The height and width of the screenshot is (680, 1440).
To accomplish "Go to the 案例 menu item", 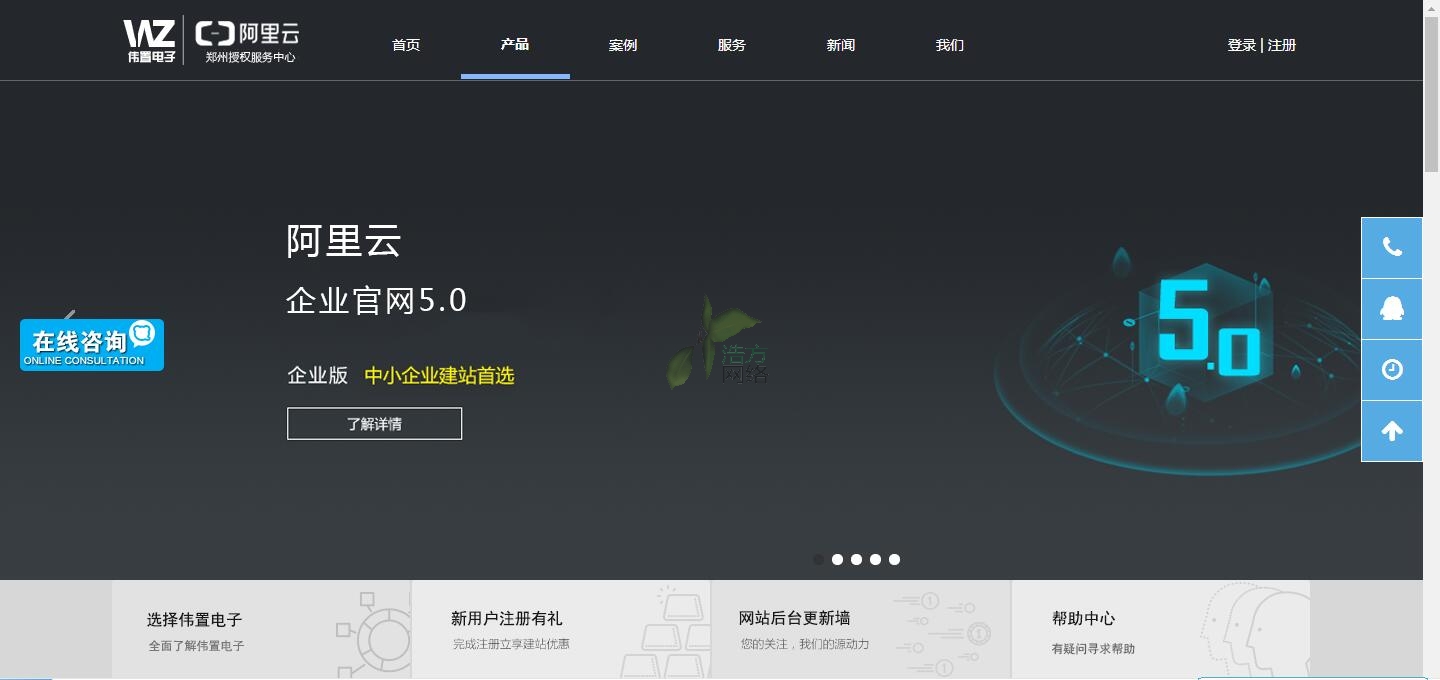I will (623, 45).
